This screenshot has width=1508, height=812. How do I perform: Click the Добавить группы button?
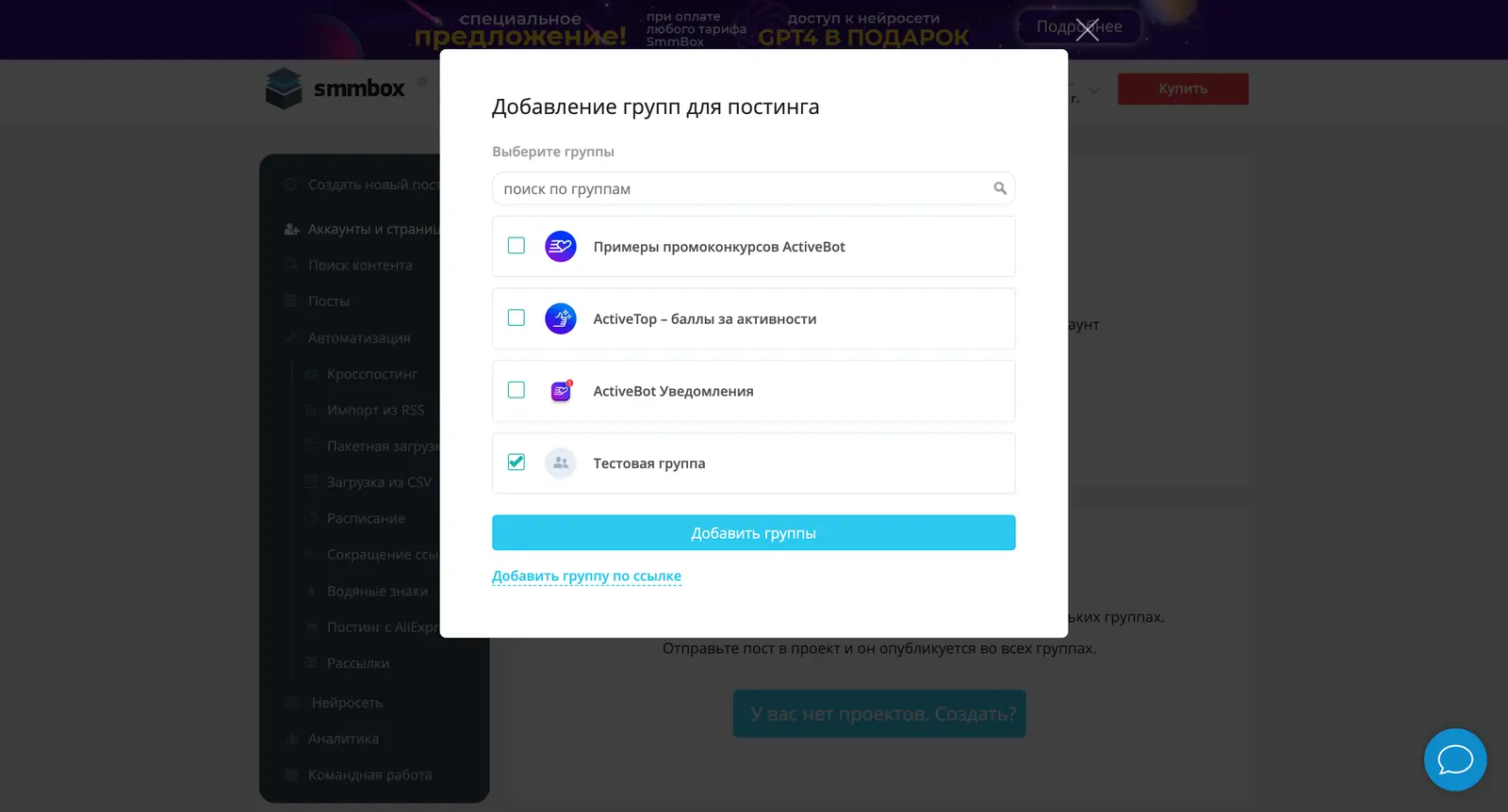tap(753, 533)
